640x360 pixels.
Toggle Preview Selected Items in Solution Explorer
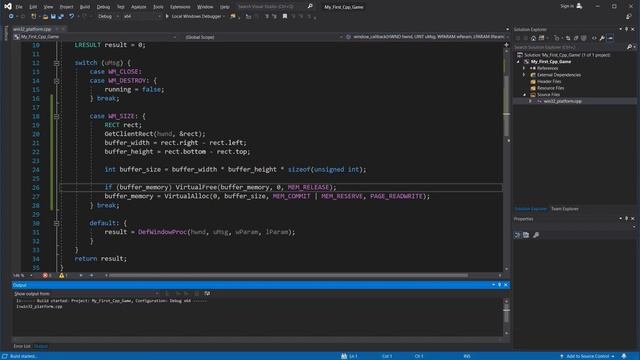610,38
